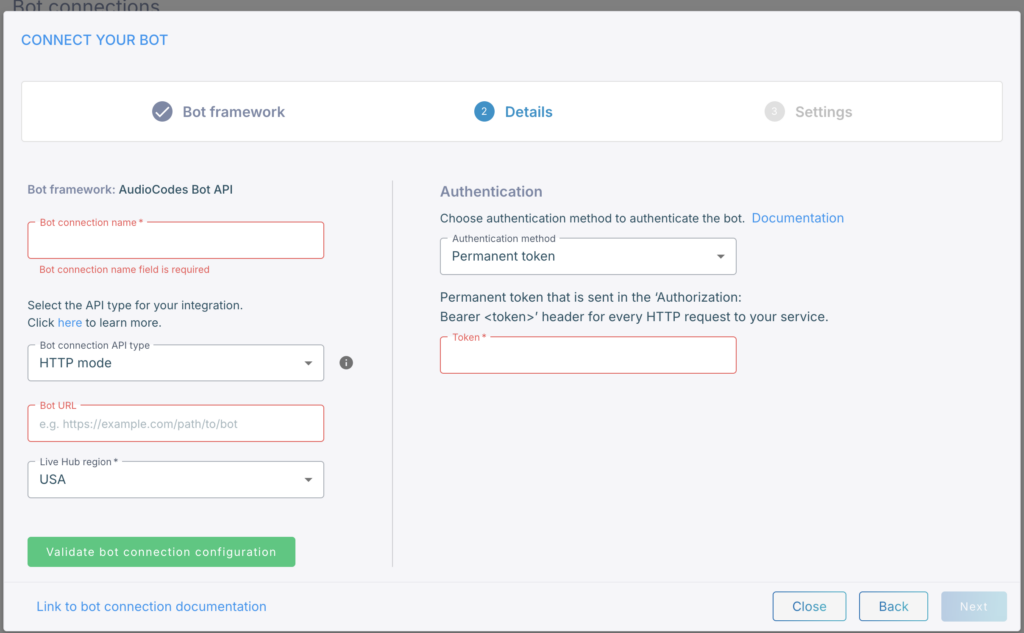This screenshot has width=1024, height=633.
Task: Click the Bot connection name input field
Action: (x=175, y=242)
